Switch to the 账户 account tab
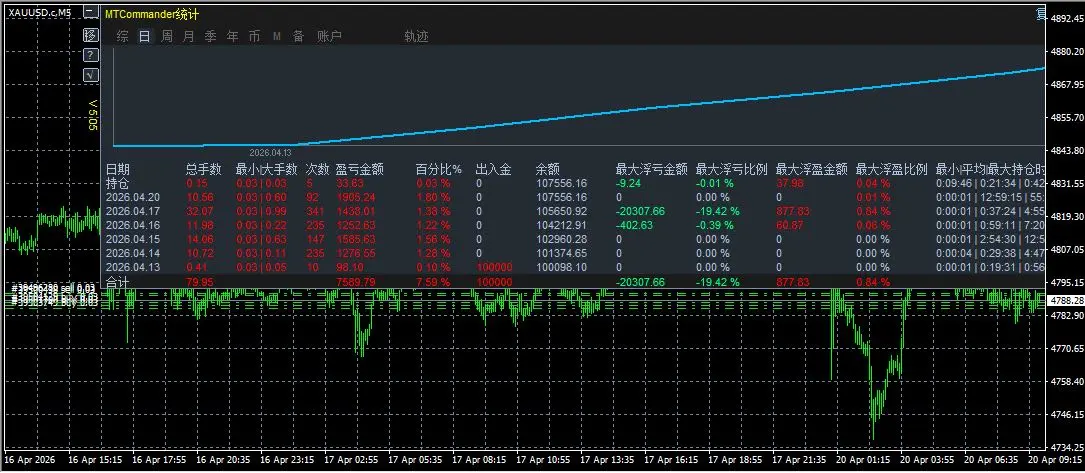This screenshot has height=473, width=1085. tap(329, 37)
